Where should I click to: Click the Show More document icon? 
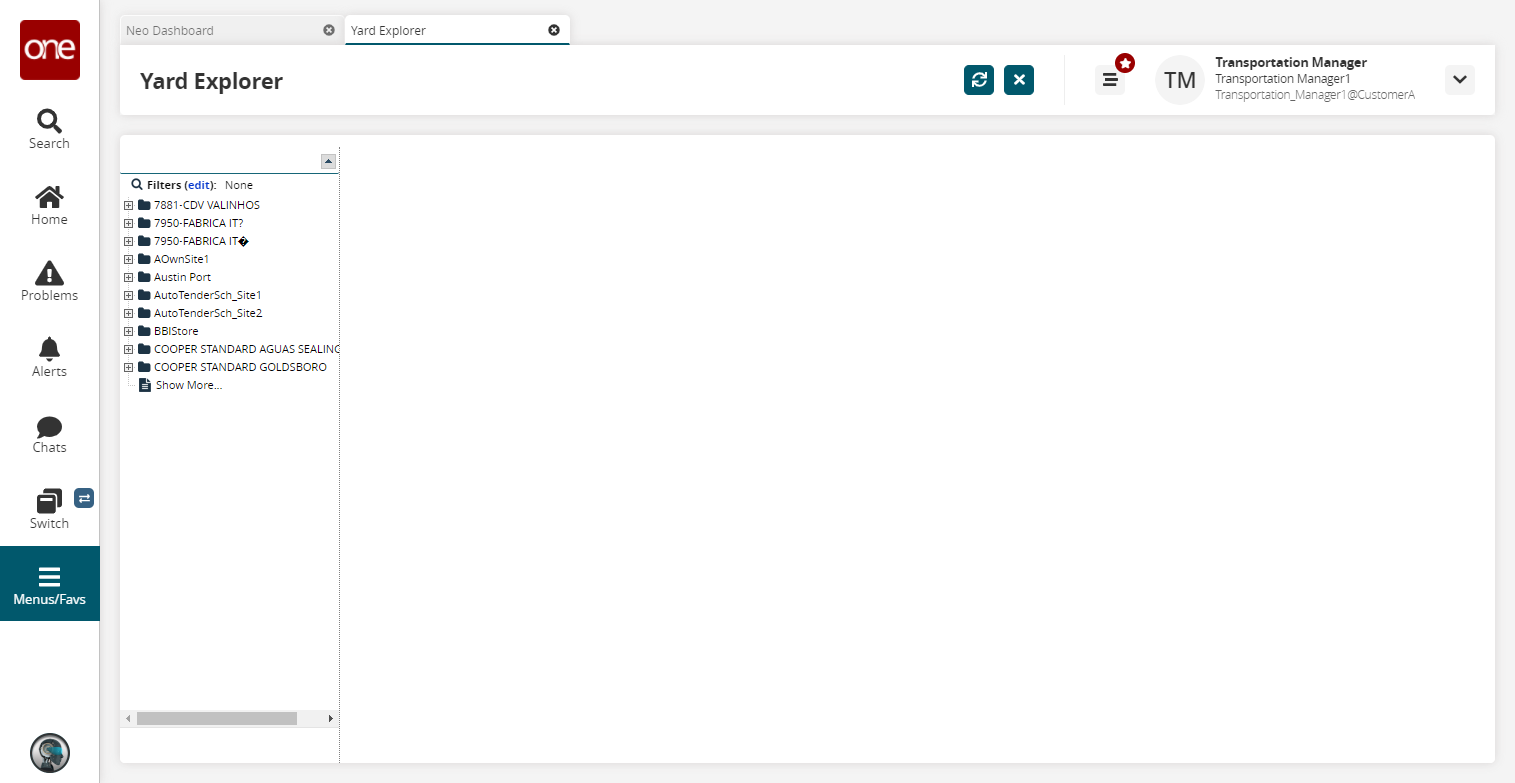click(145, 385)
